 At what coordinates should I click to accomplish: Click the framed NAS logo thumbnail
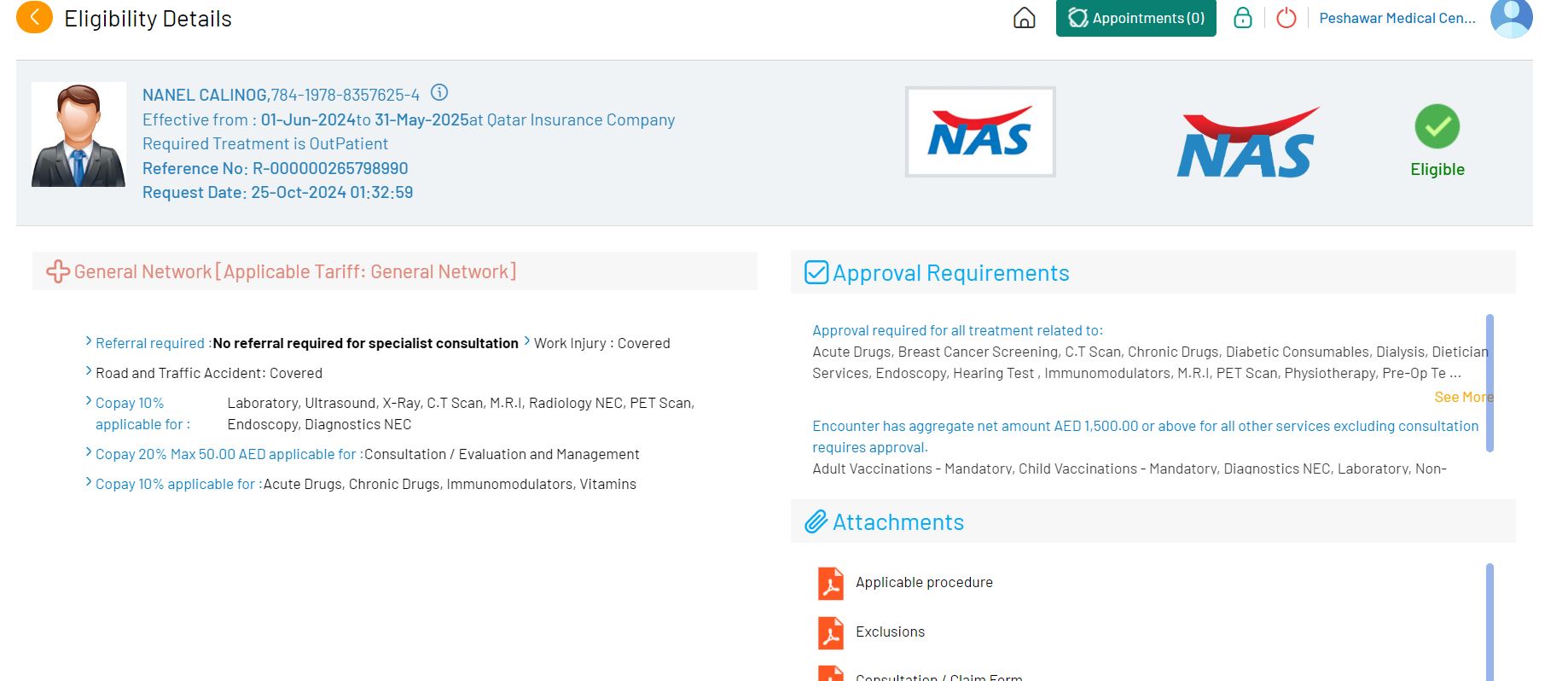tap(980, 132)
